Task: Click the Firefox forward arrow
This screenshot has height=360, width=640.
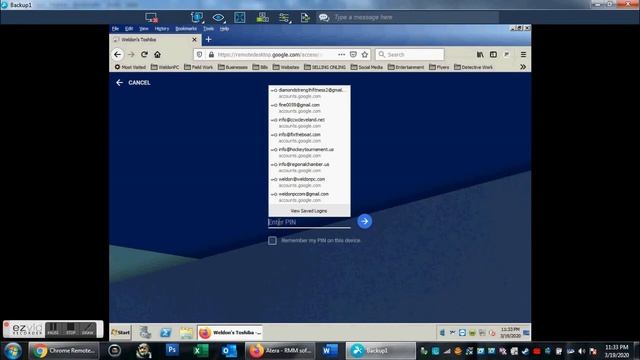Action: click(x=131, y=54)
